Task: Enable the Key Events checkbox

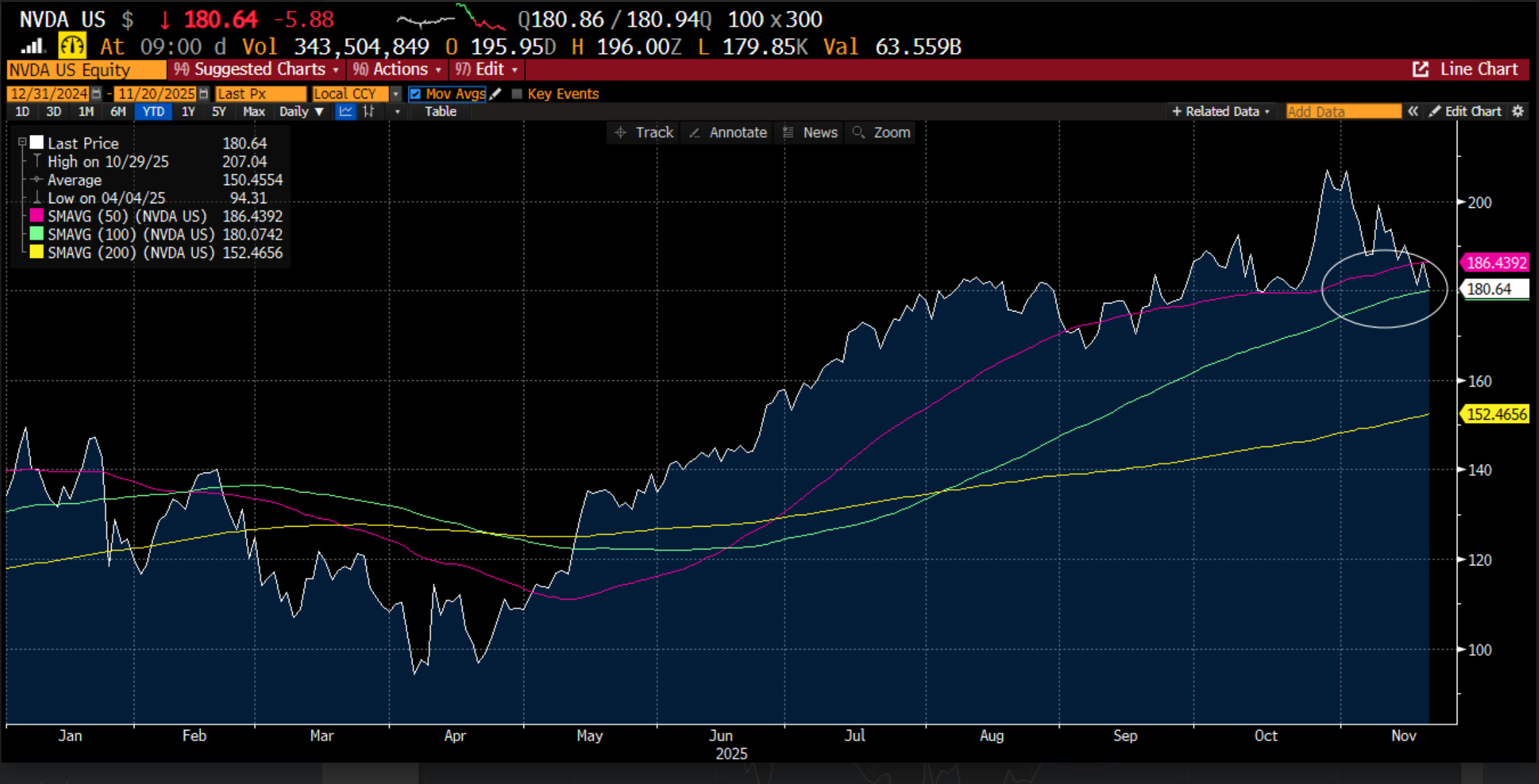Action: coord(517,94)
